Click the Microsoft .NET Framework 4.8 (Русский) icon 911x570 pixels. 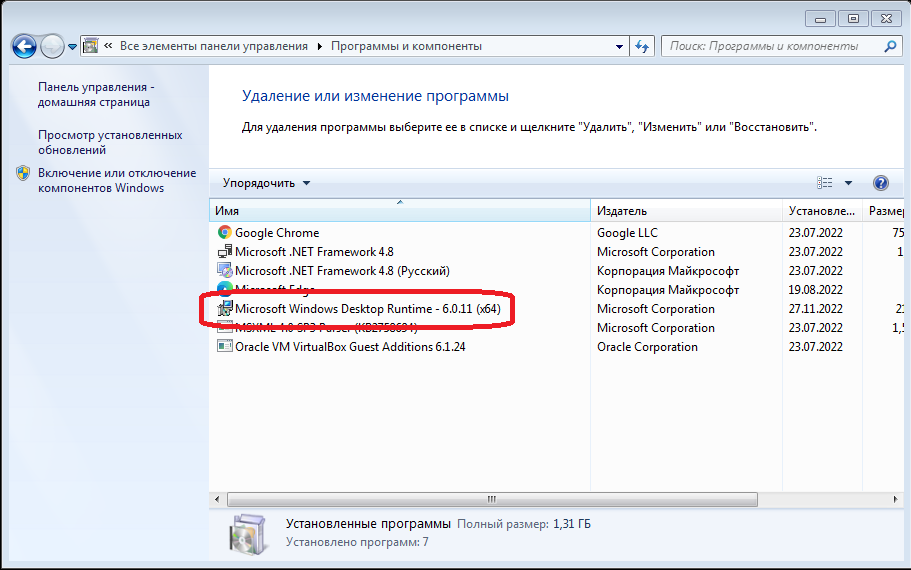pos(225,271)
